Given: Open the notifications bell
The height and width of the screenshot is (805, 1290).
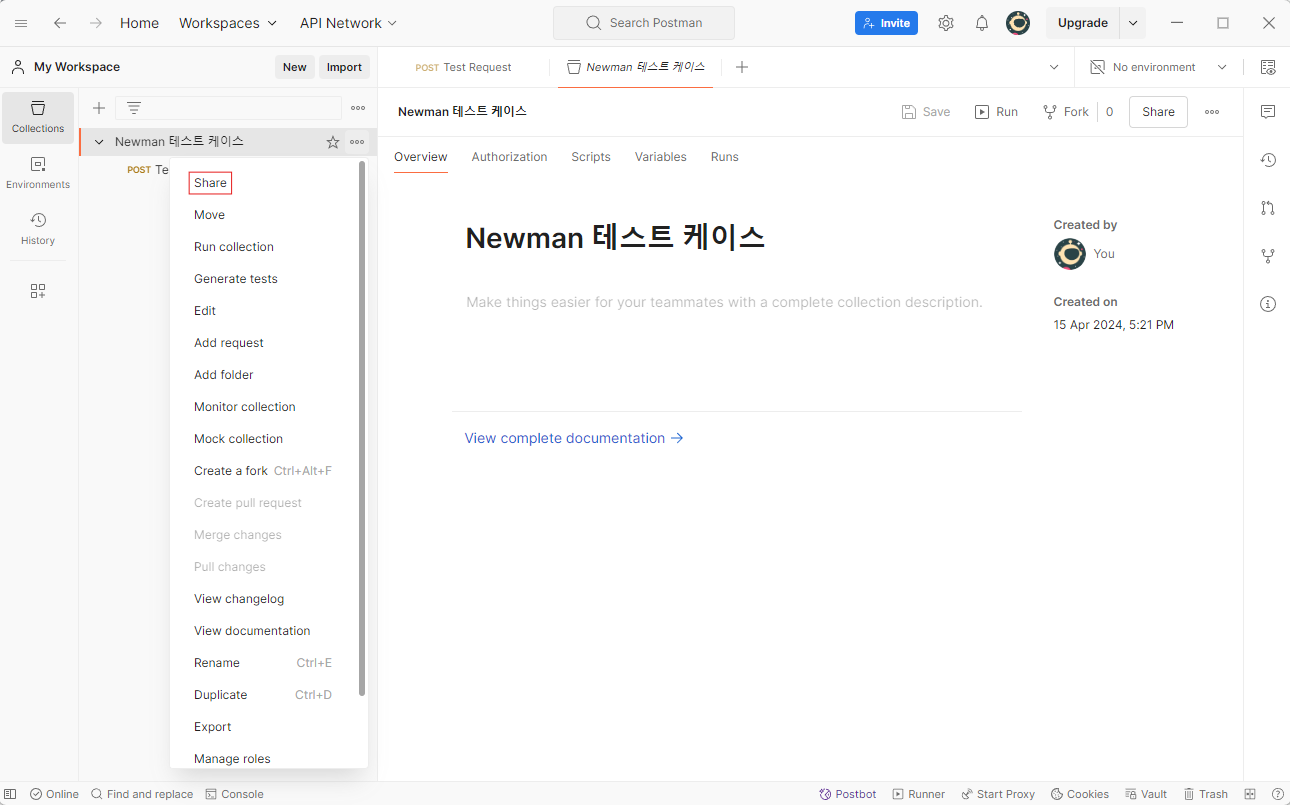Looking at the screenshot, I should [982, 23].
